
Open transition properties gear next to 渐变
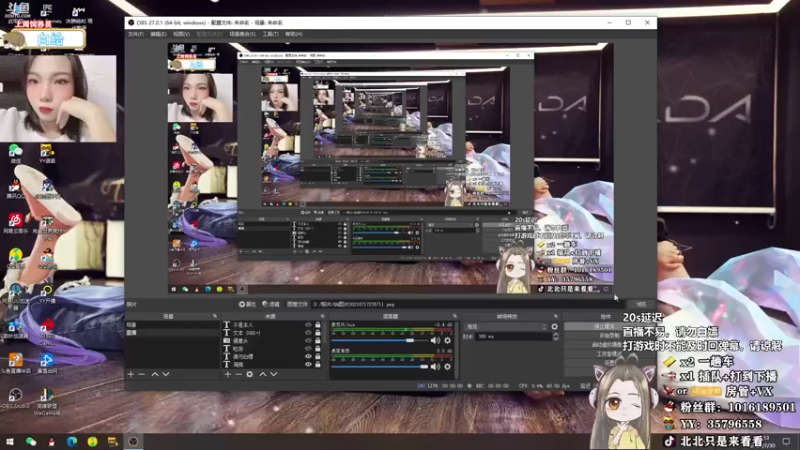click(555, 327)
